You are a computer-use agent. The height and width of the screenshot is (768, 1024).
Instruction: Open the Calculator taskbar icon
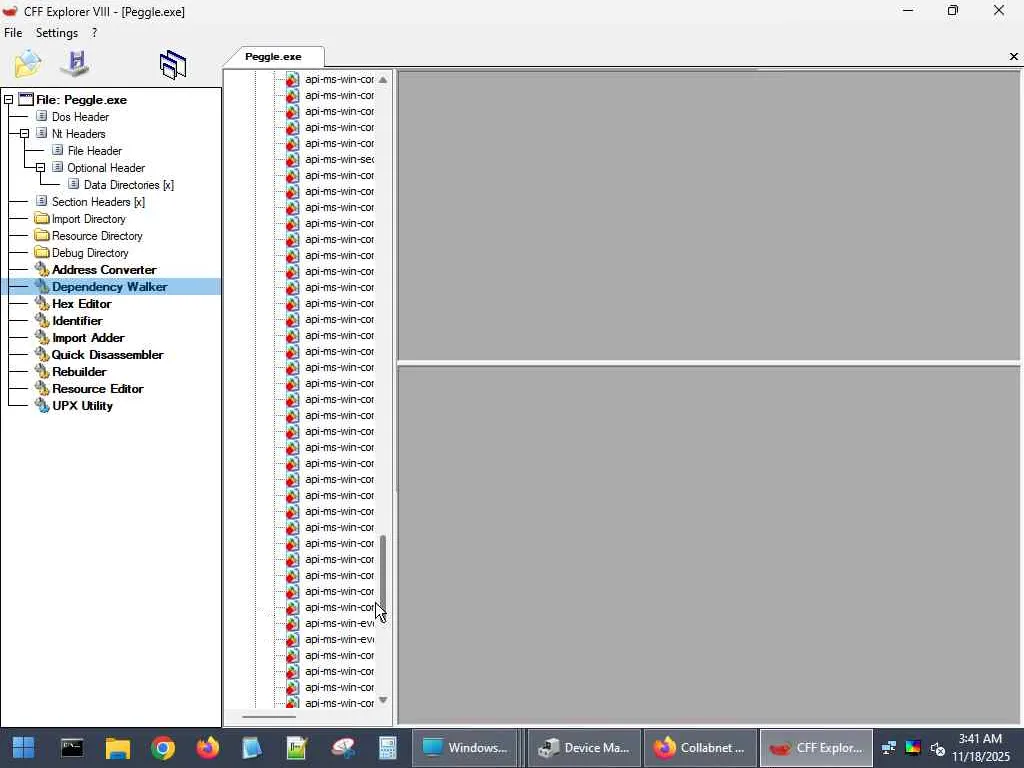click(x=388, y=748)
